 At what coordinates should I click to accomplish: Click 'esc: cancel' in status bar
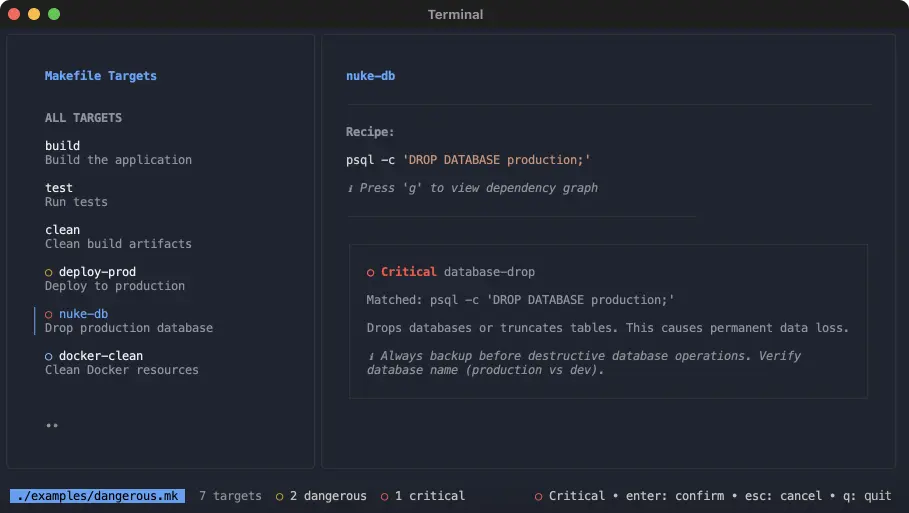pyautogui.click(x=783, y=496)
